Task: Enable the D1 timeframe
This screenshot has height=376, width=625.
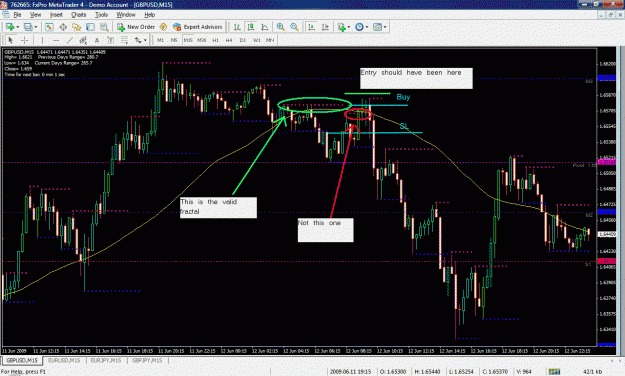Action: click(x=243, y=40)
